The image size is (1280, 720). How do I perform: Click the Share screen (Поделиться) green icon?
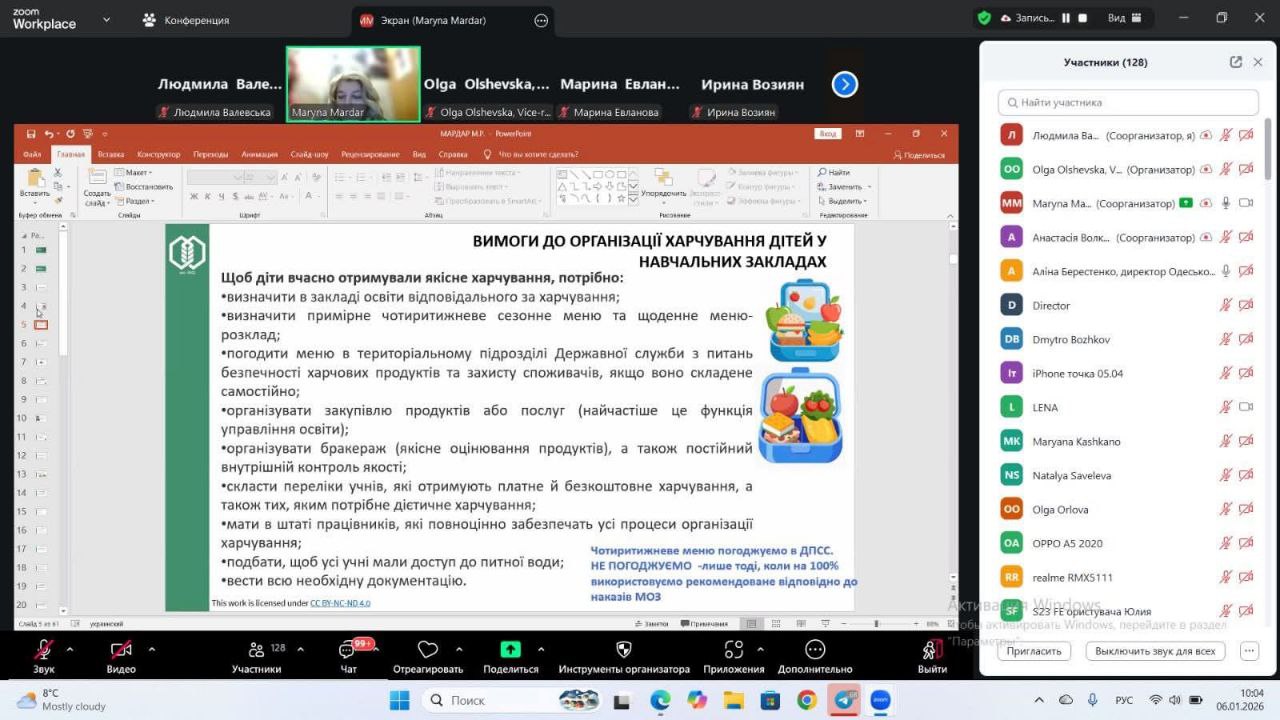510,650
